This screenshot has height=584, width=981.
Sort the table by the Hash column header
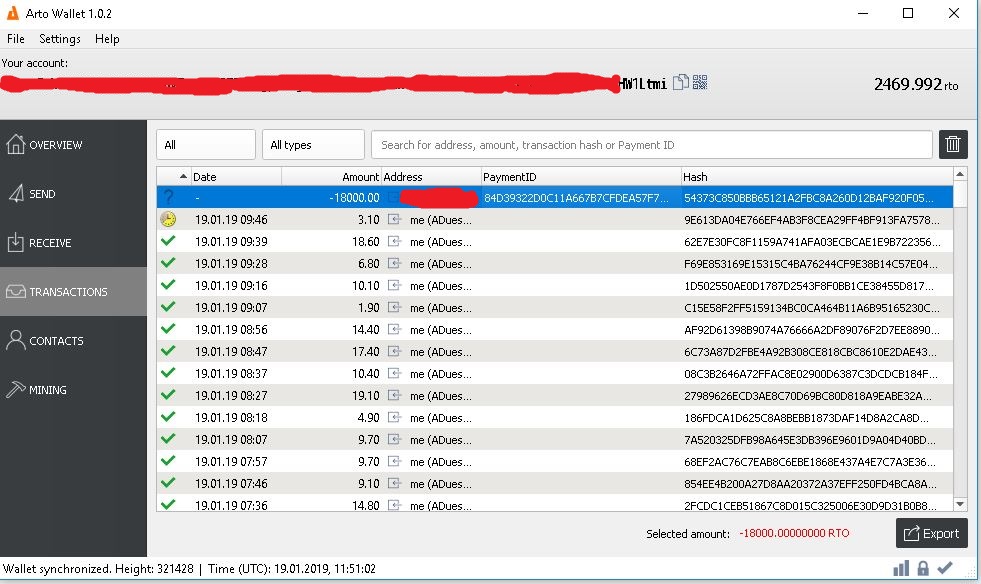click(817, 177)
